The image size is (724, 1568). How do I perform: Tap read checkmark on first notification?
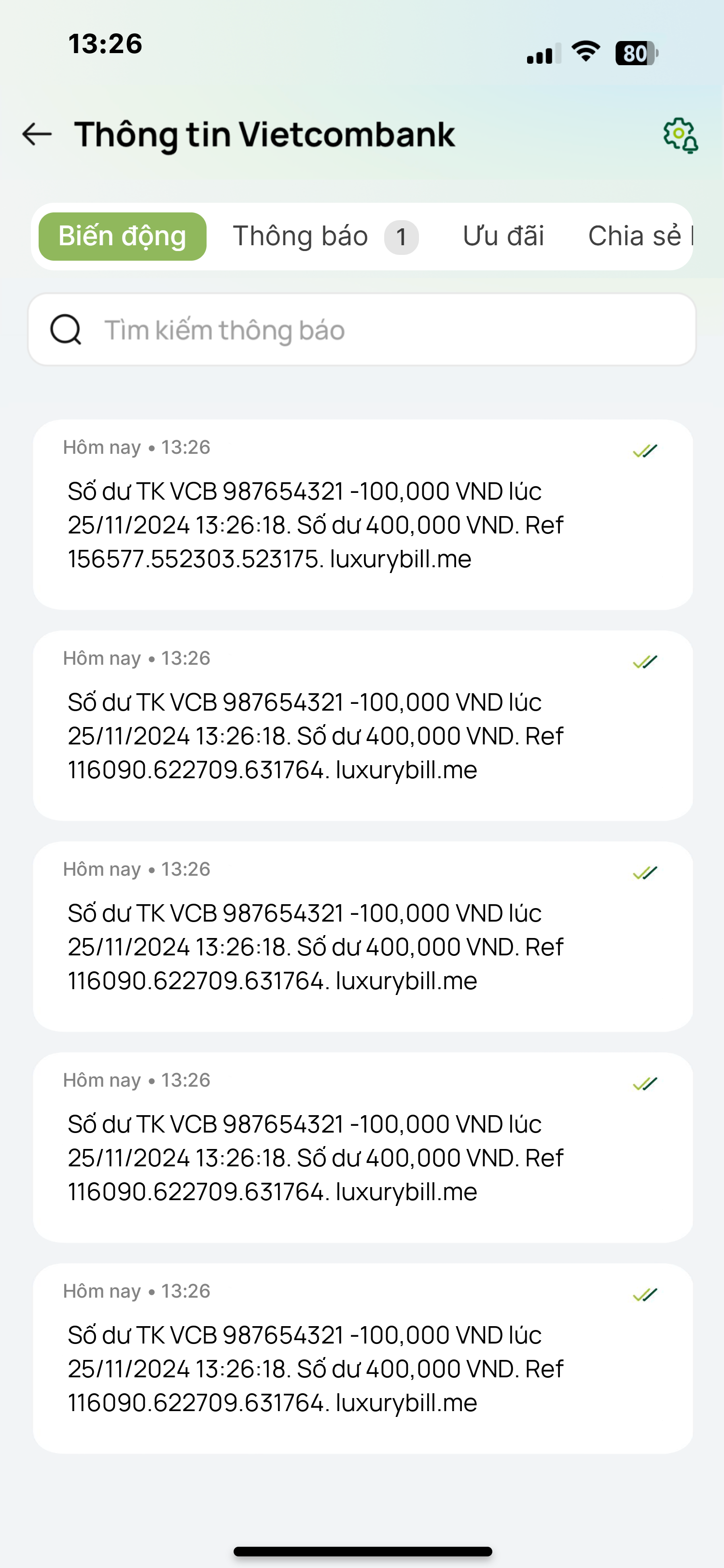pos(645,451)
